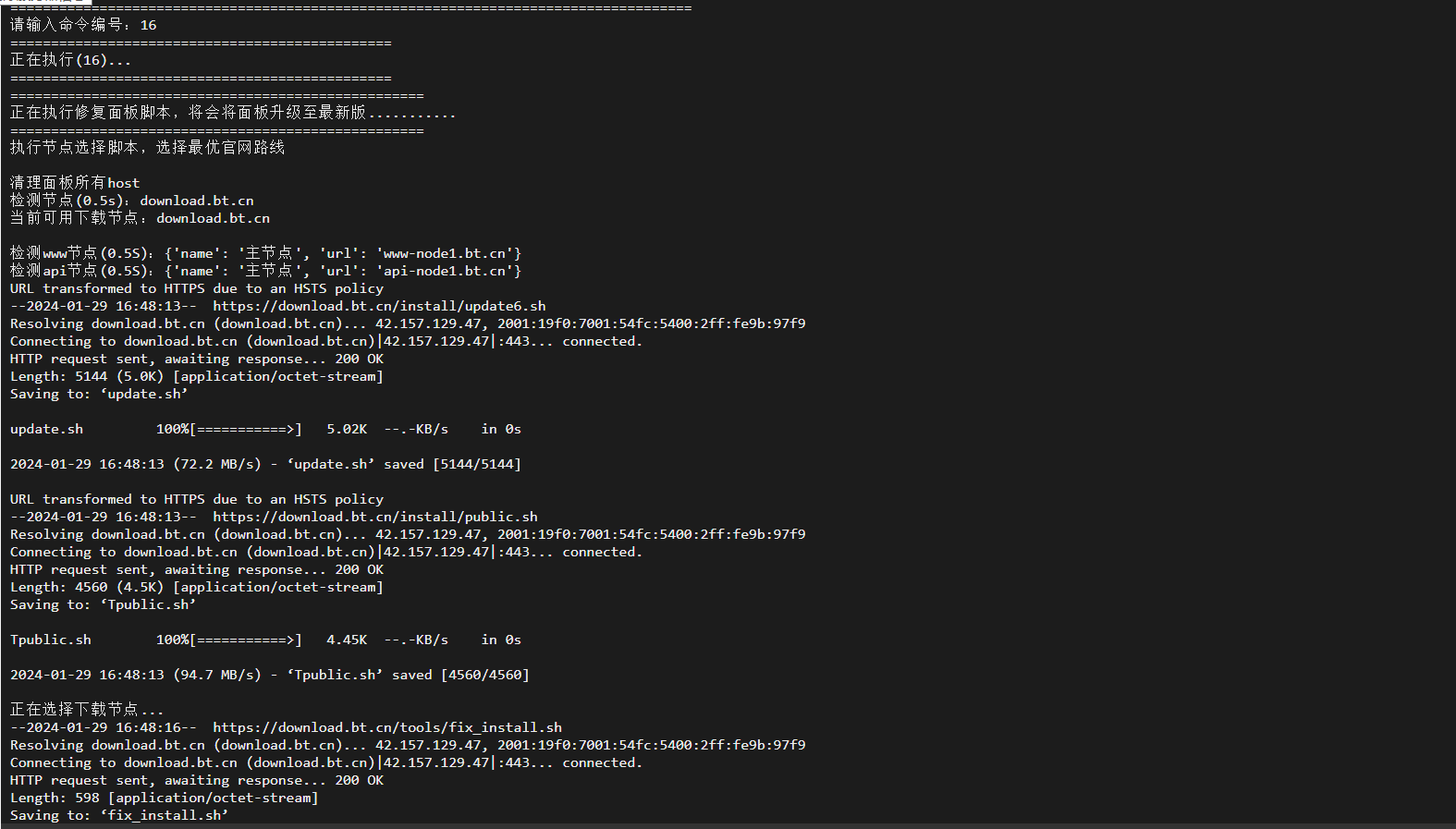This screenshot has width=1456, height=829.
Task: Click the Saving to 'fix_install.sh' line
Action: (x=119, y=815)
